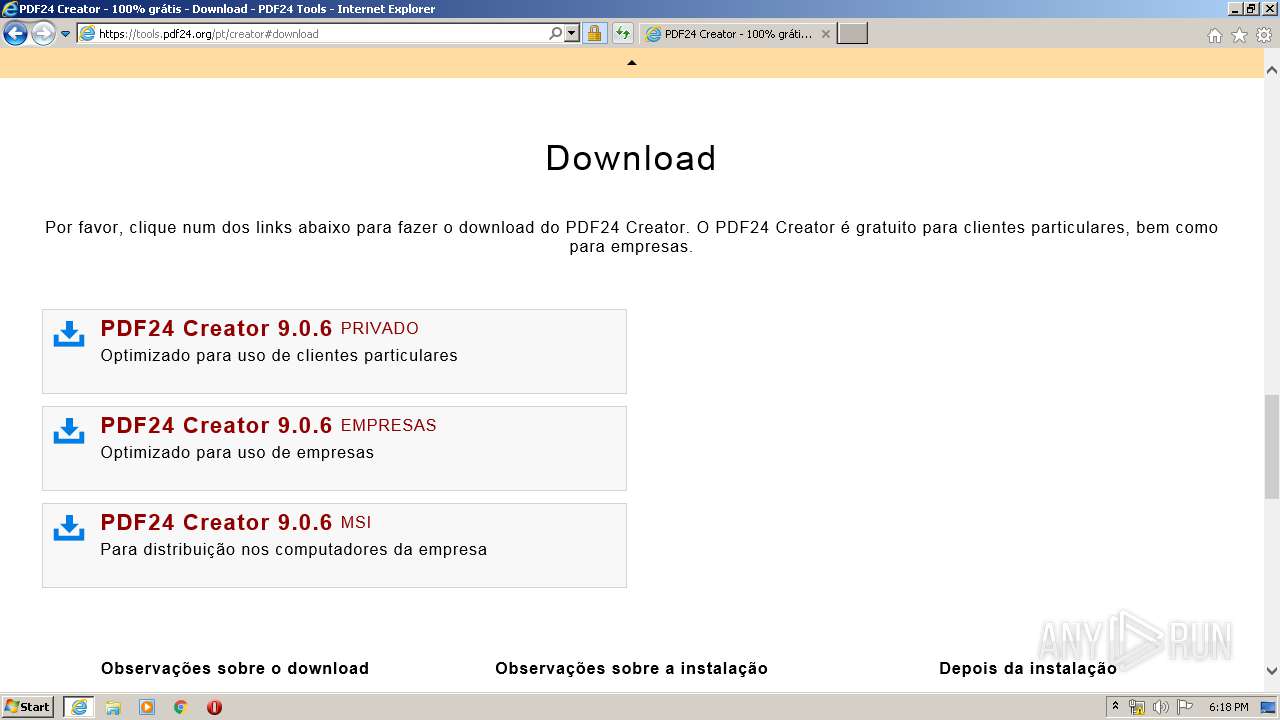Viewport: 1280px width, 720px height.
Task: Click download icon for PRIVADO version
Action: click(69, 334)
